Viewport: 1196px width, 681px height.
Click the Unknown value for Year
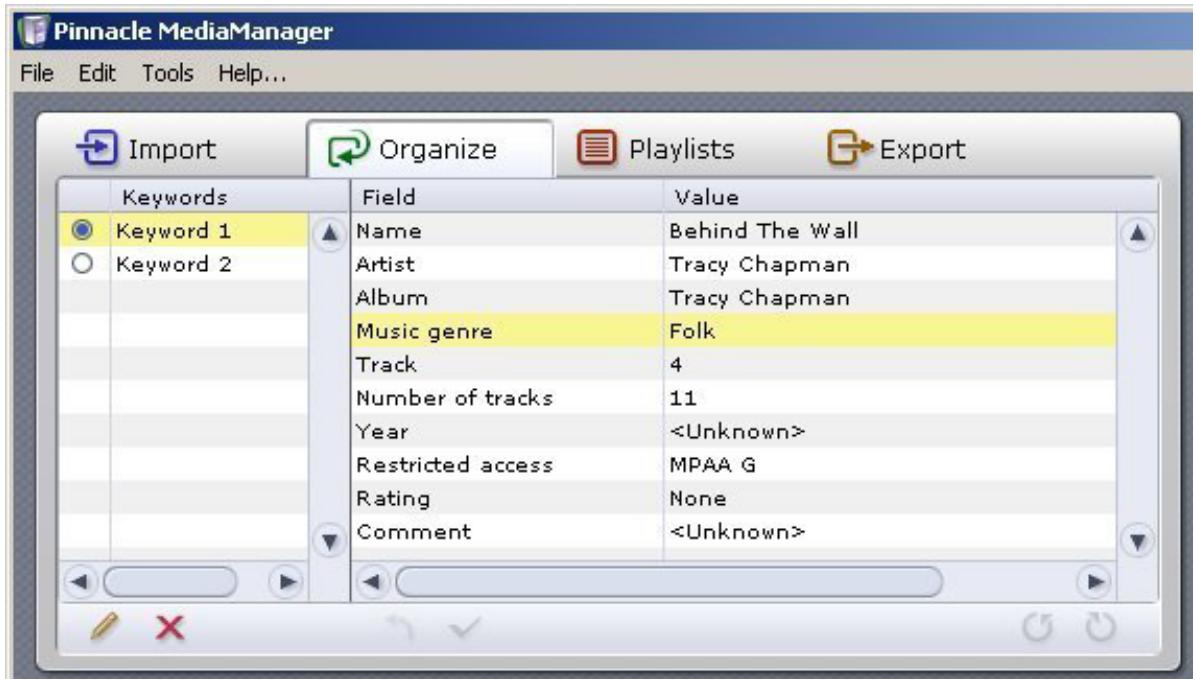click(x=737, y=432)
